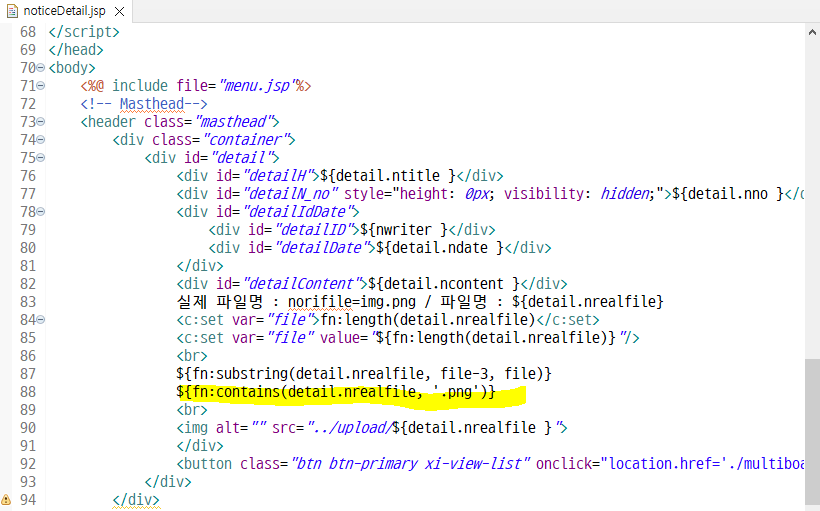Image resolution: width=820 pixels, height=511 pixels.
Task: Click the value attribute on line 85
Action: tap(340, 338)
